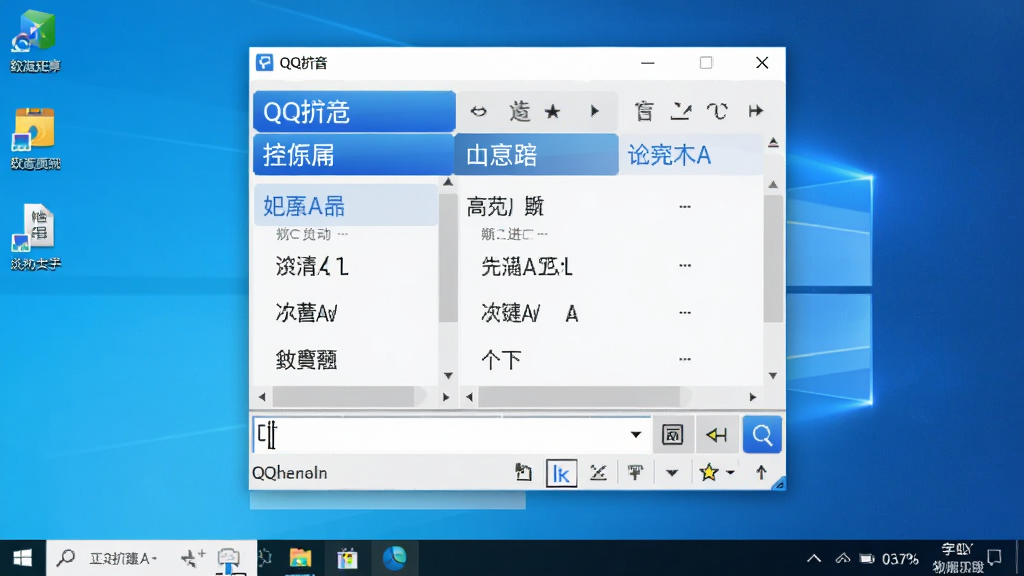Image resolution: width=1024 pixels, height=576 pixels.
Task: Toggle the highlighted 'lk' button in bottom toolbar
Action: [x=562, y=473]
